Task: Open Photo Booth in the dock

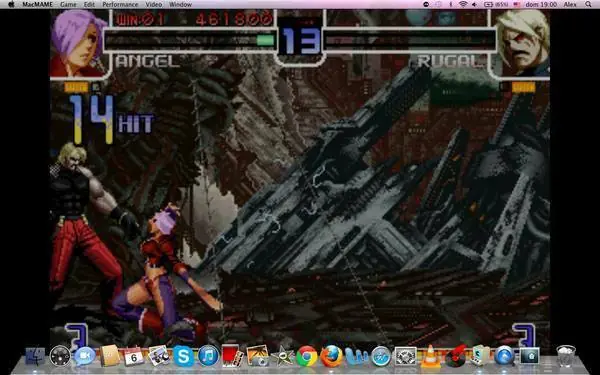Action: pyautogui.click(x=233, y=356)
